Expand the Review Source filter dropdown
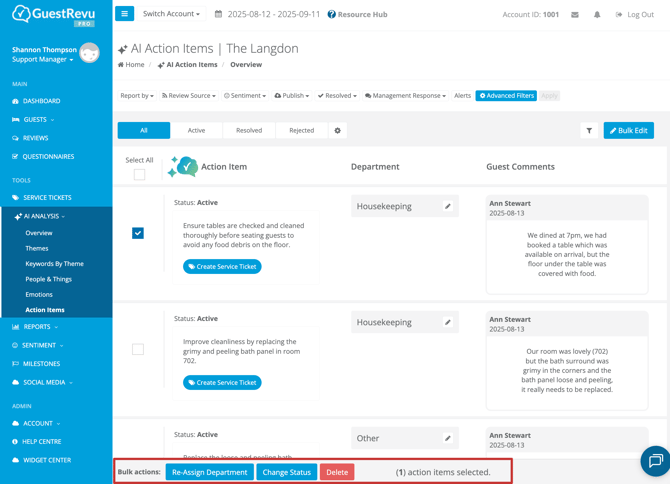 (x=189, y=96)
